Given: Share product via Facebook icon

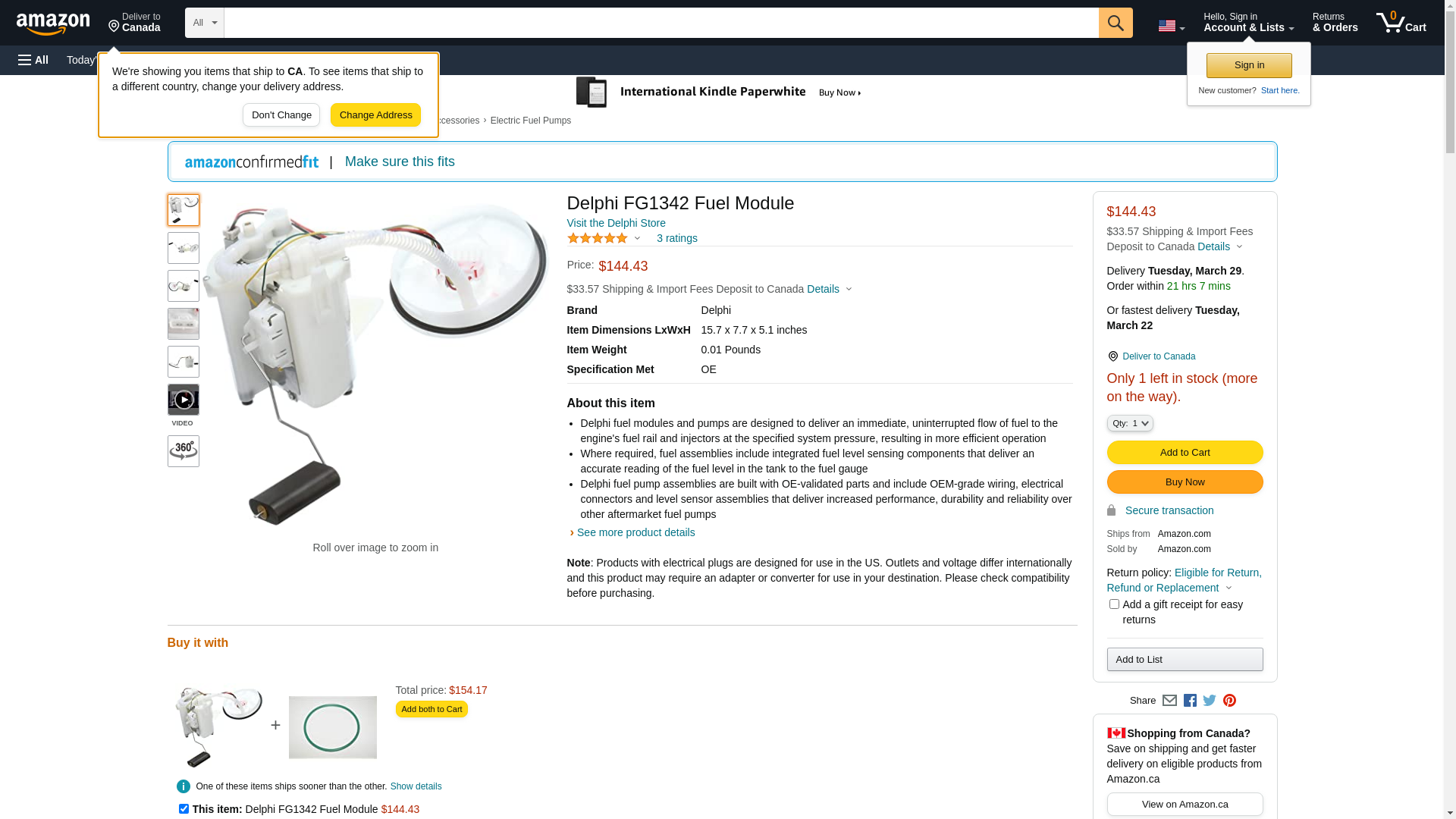Looking at the screenshot, I should [1190, 701].
